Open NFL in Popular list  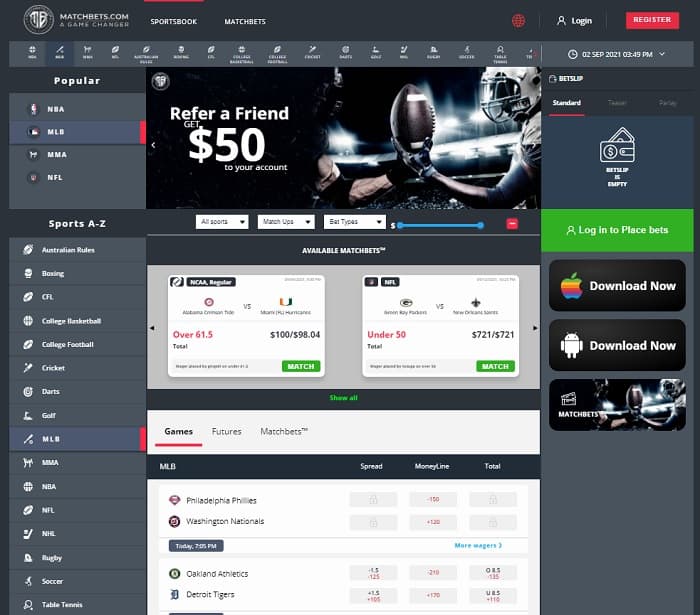(77, 177)
